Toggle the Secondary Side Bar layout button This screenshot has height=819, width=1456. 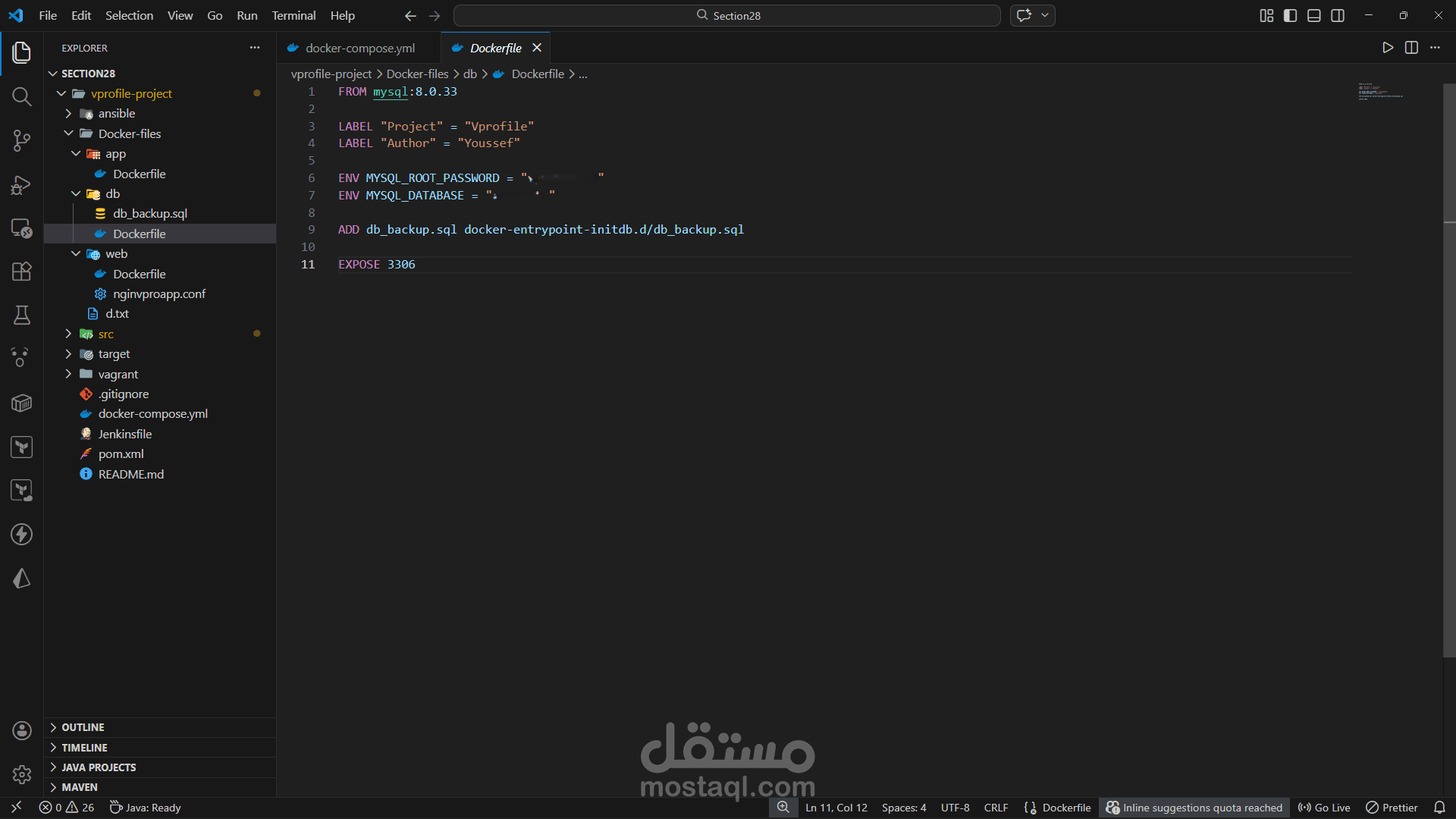tap(1338, 16)
